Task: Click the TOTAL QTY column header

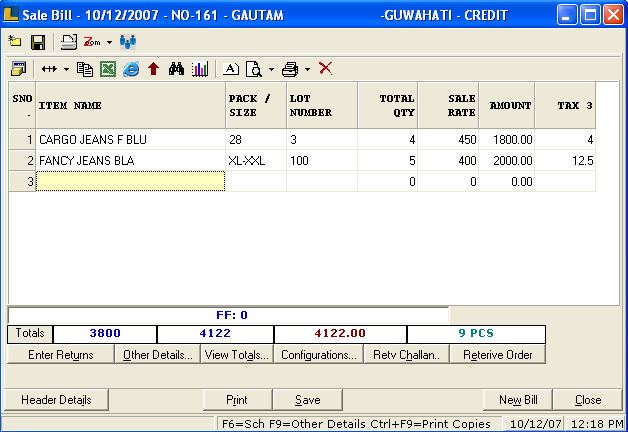Action: point(387,106)
